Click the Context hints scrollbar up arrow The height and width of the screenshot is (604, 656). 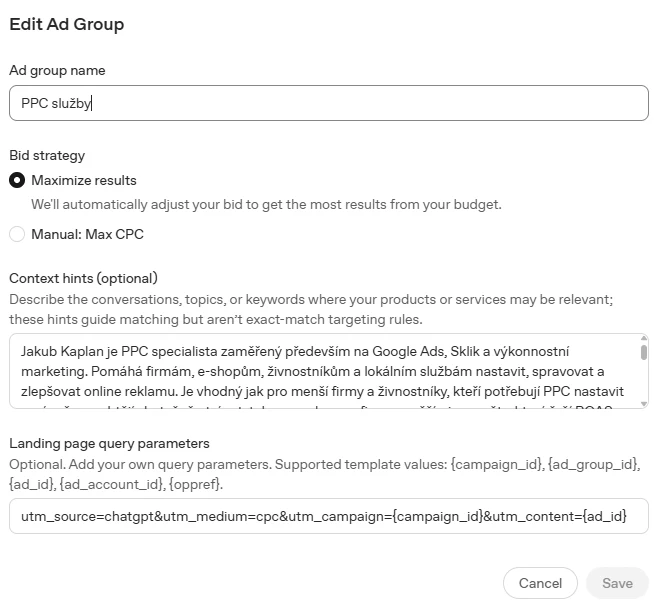click(x=644, y=338)
